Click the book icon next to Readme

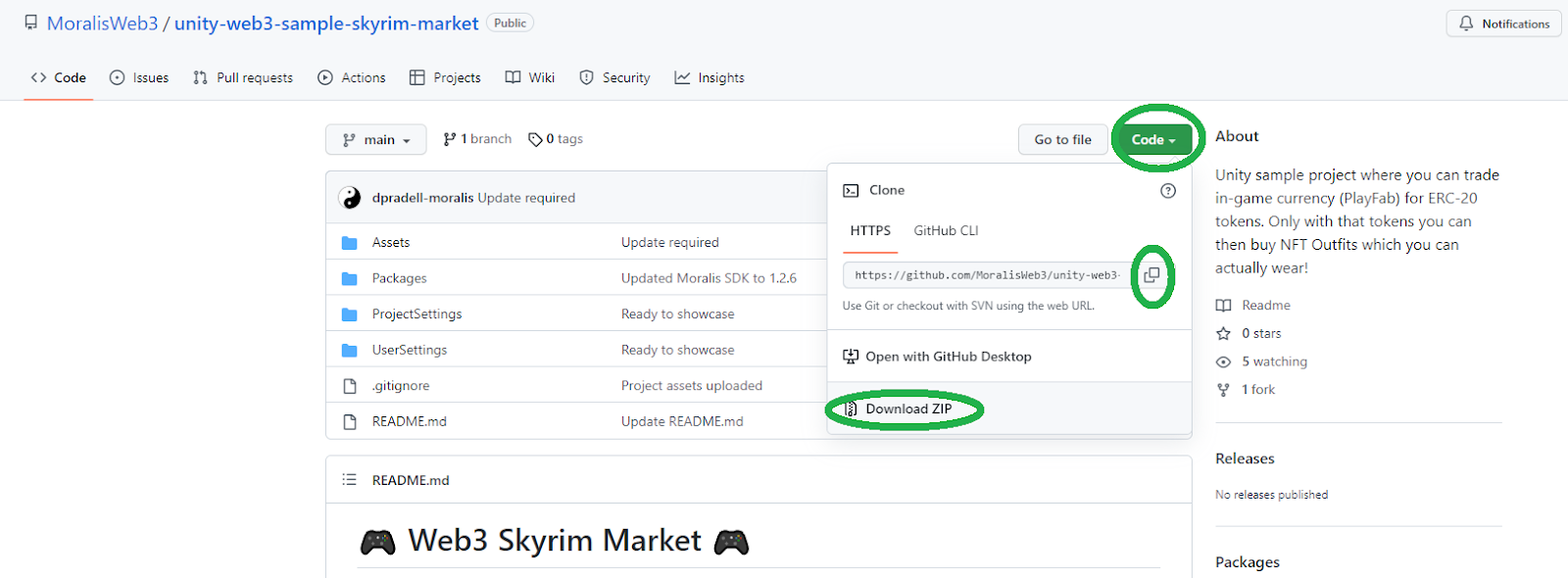coord(1223,306)
